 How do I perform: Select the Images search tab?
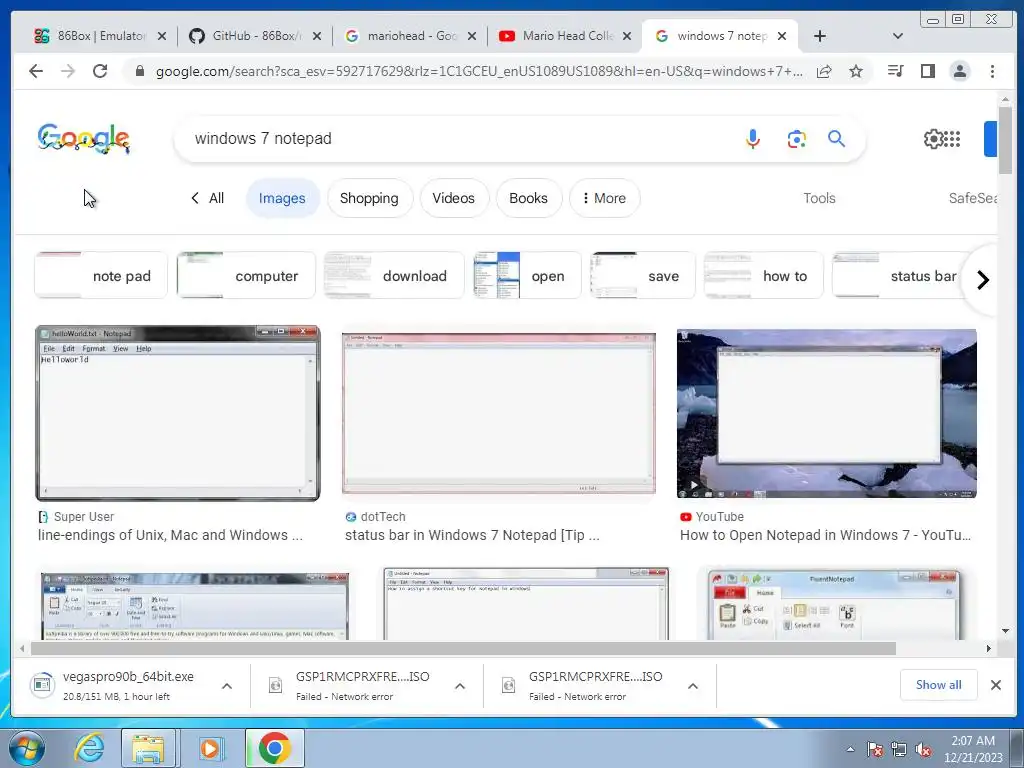[x=282, y=198]
